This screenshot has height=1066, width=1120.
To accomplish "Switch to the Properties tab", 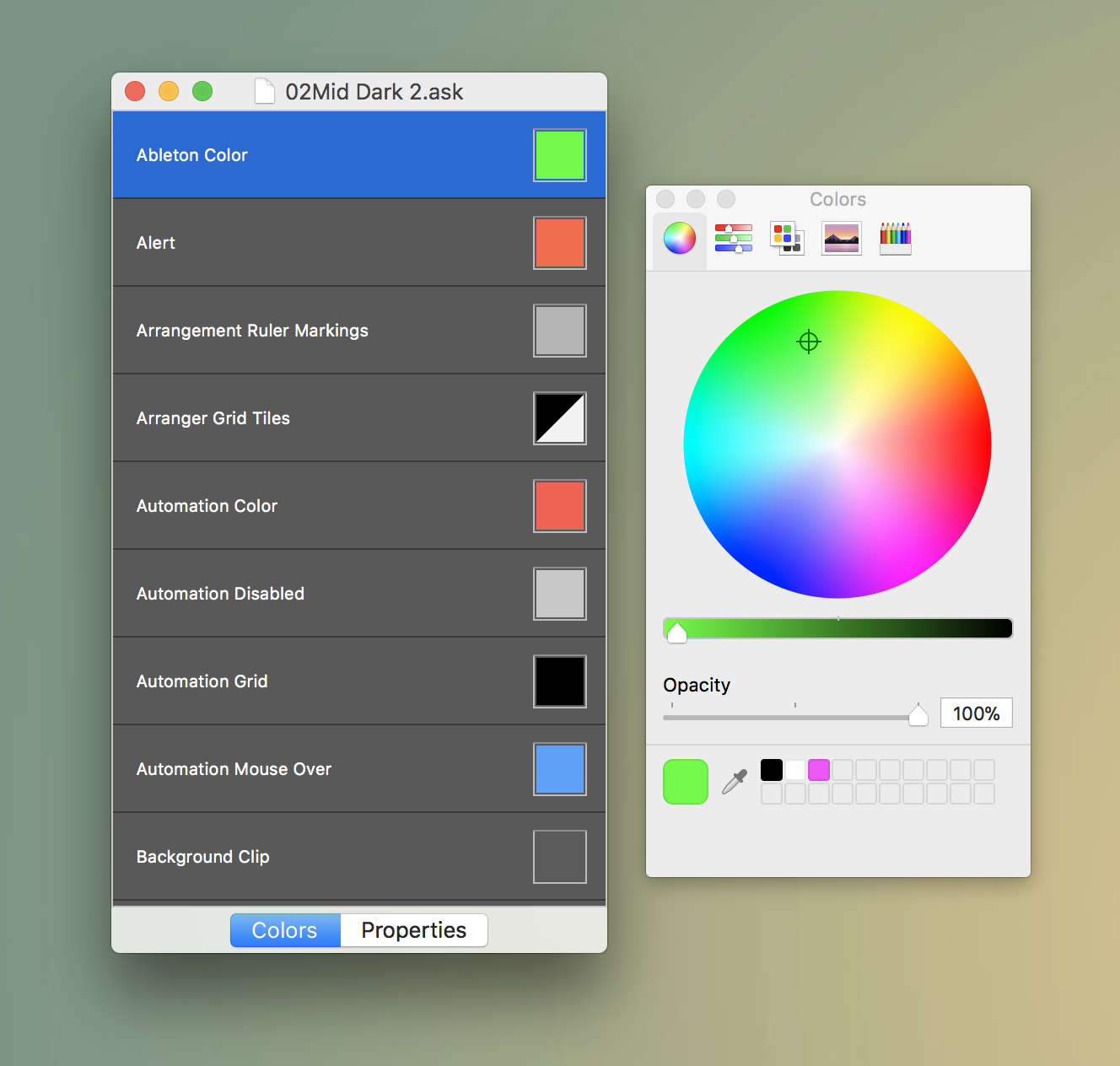I will pos(414,930).
